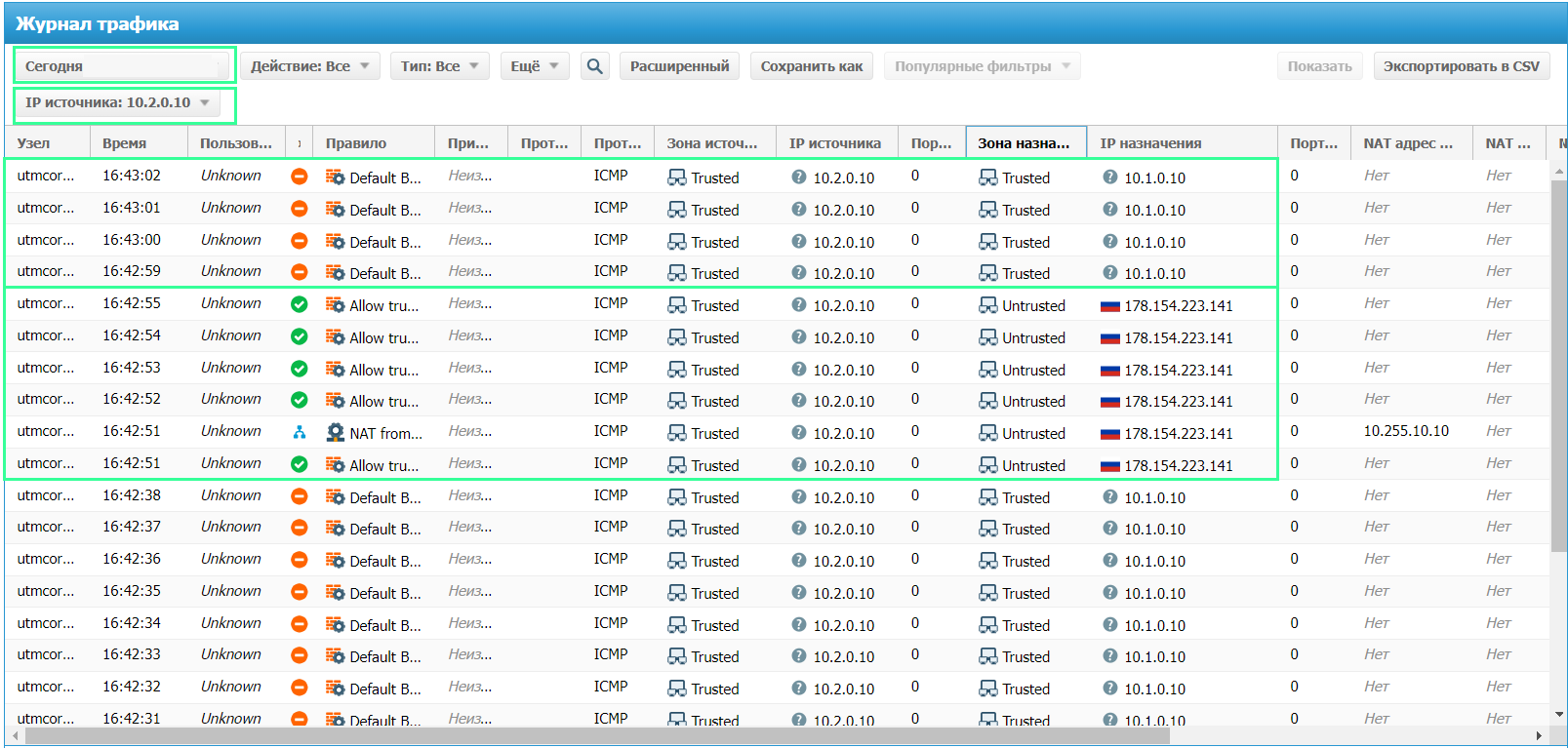The height and width of the screenshot is (748, 1568).
Task: Select the time cell 16:43:02
Action: coord(132,176)
